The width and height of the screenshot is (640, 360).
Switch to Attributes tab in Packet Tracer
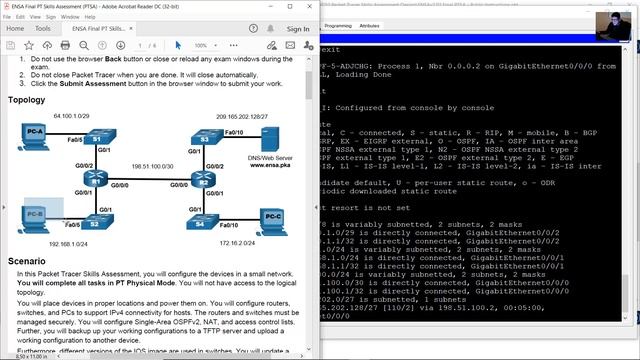tap(369, 26)
